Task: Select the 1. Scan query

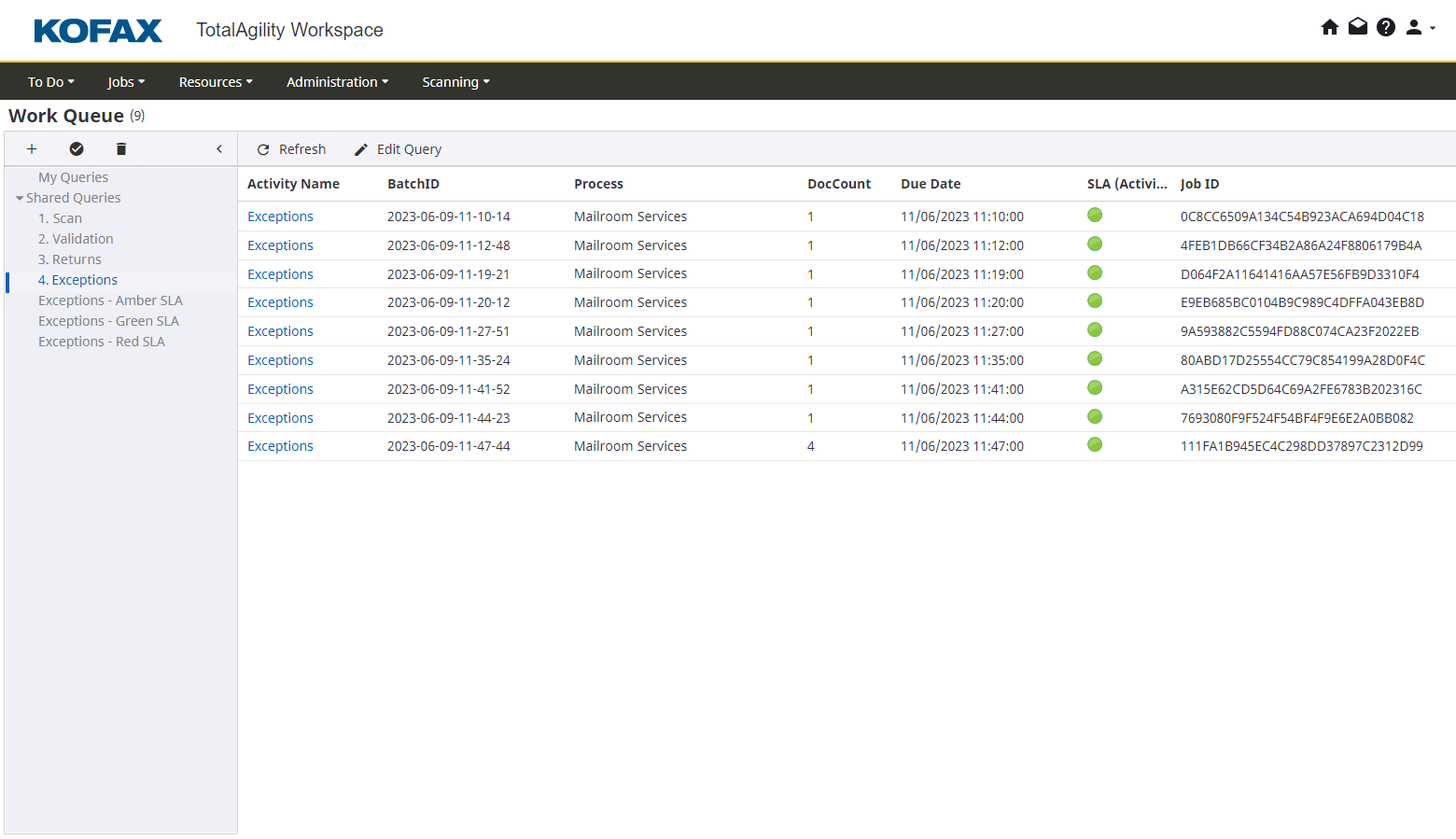Action: 60,218
